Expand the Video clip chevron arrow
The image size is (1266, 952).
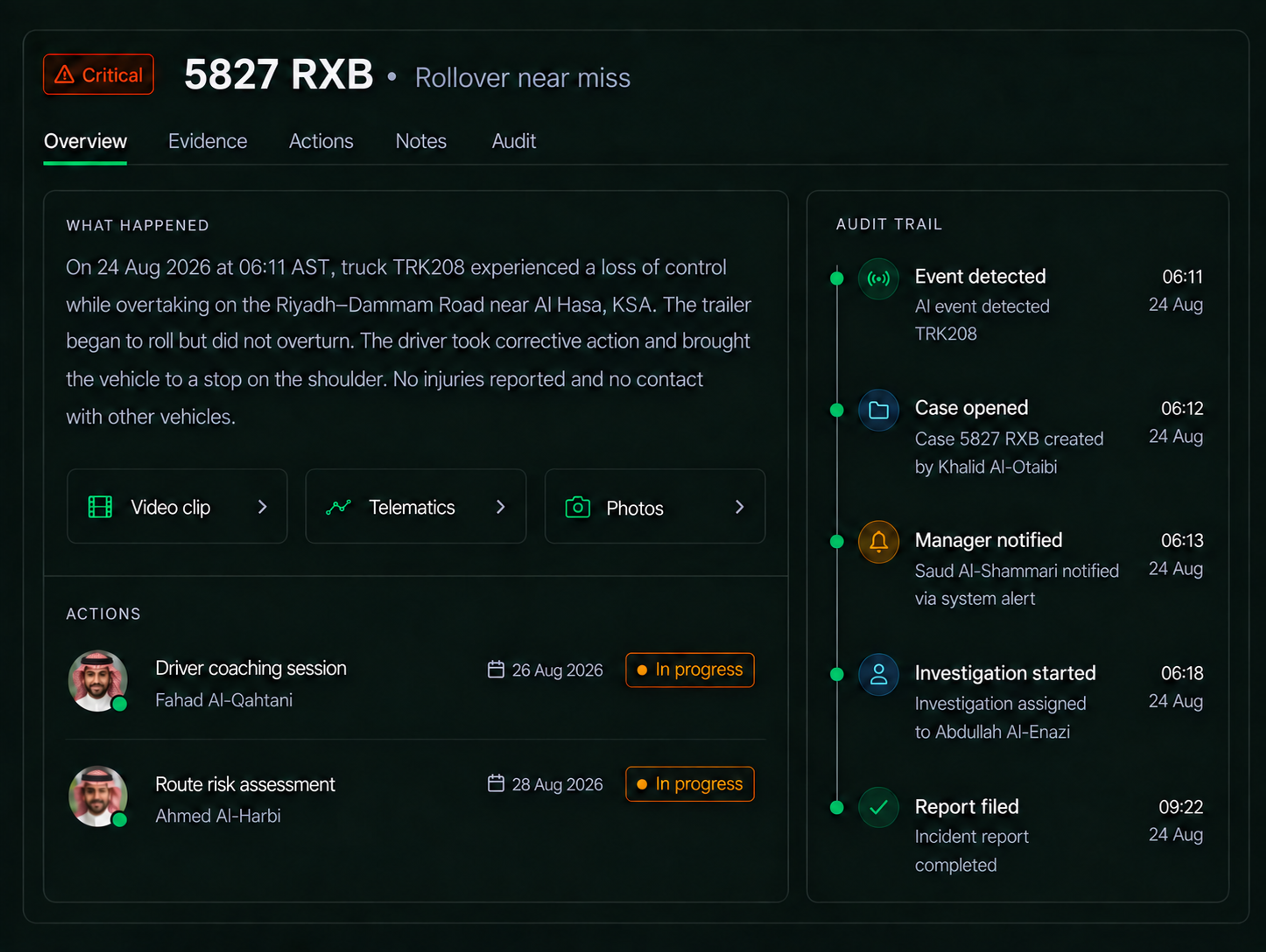pyautogui.click(x=262, y=507)
